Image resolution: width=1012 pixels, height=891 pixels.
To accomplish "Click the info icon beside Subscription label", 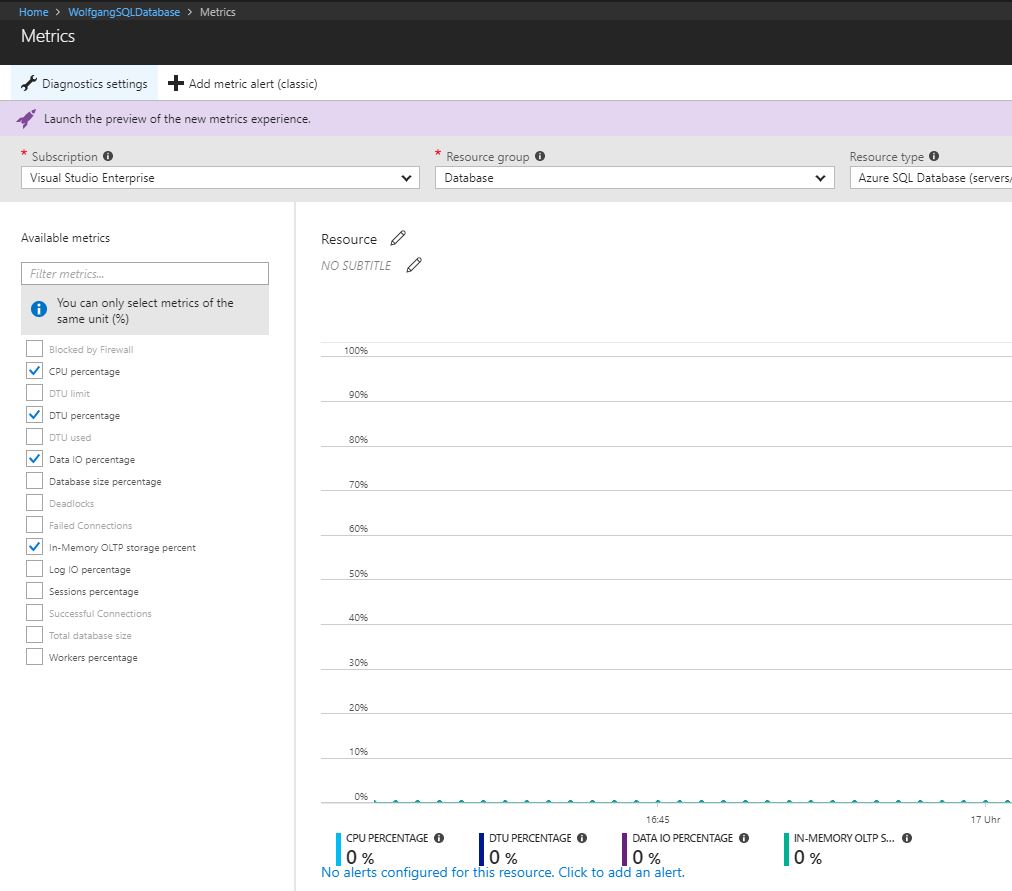I will click(x=106, y=156).
